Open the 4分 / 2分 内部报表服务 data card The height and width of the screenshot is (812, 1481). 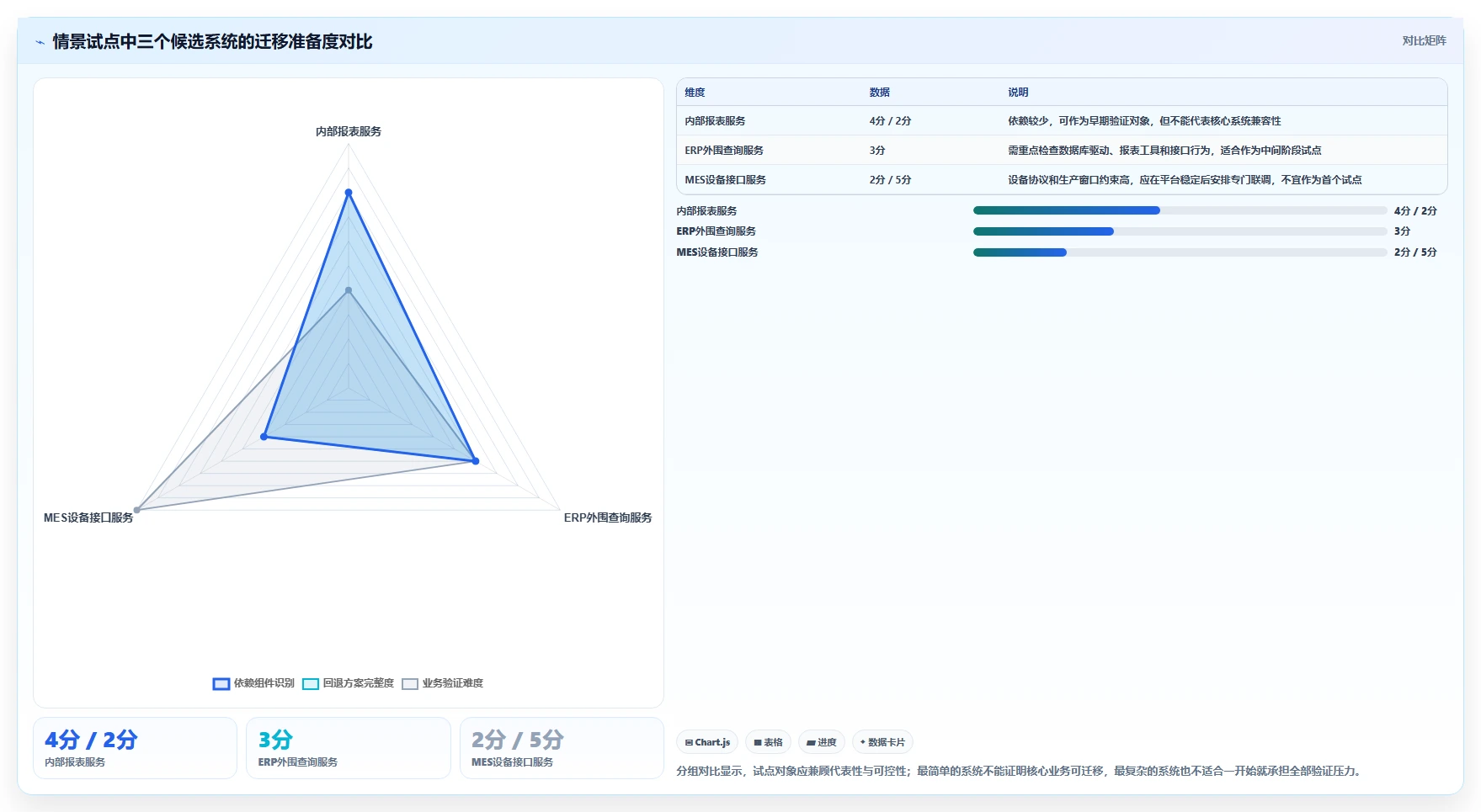click(x=135, y=748)
